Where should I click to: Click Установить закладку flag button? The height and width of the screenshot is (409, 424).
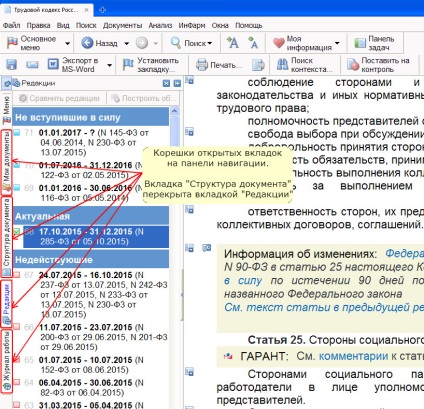point(151,65)
